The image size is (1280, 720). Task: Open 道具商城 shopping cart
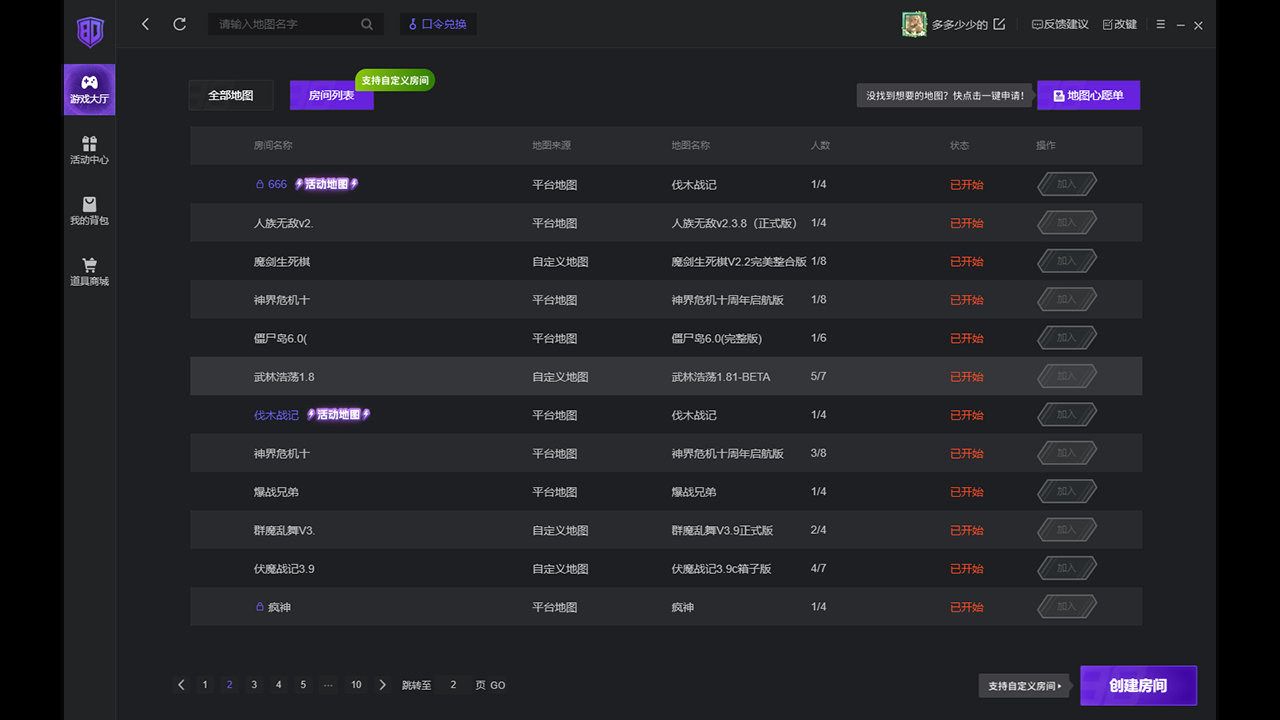click(x=89, y=271)
